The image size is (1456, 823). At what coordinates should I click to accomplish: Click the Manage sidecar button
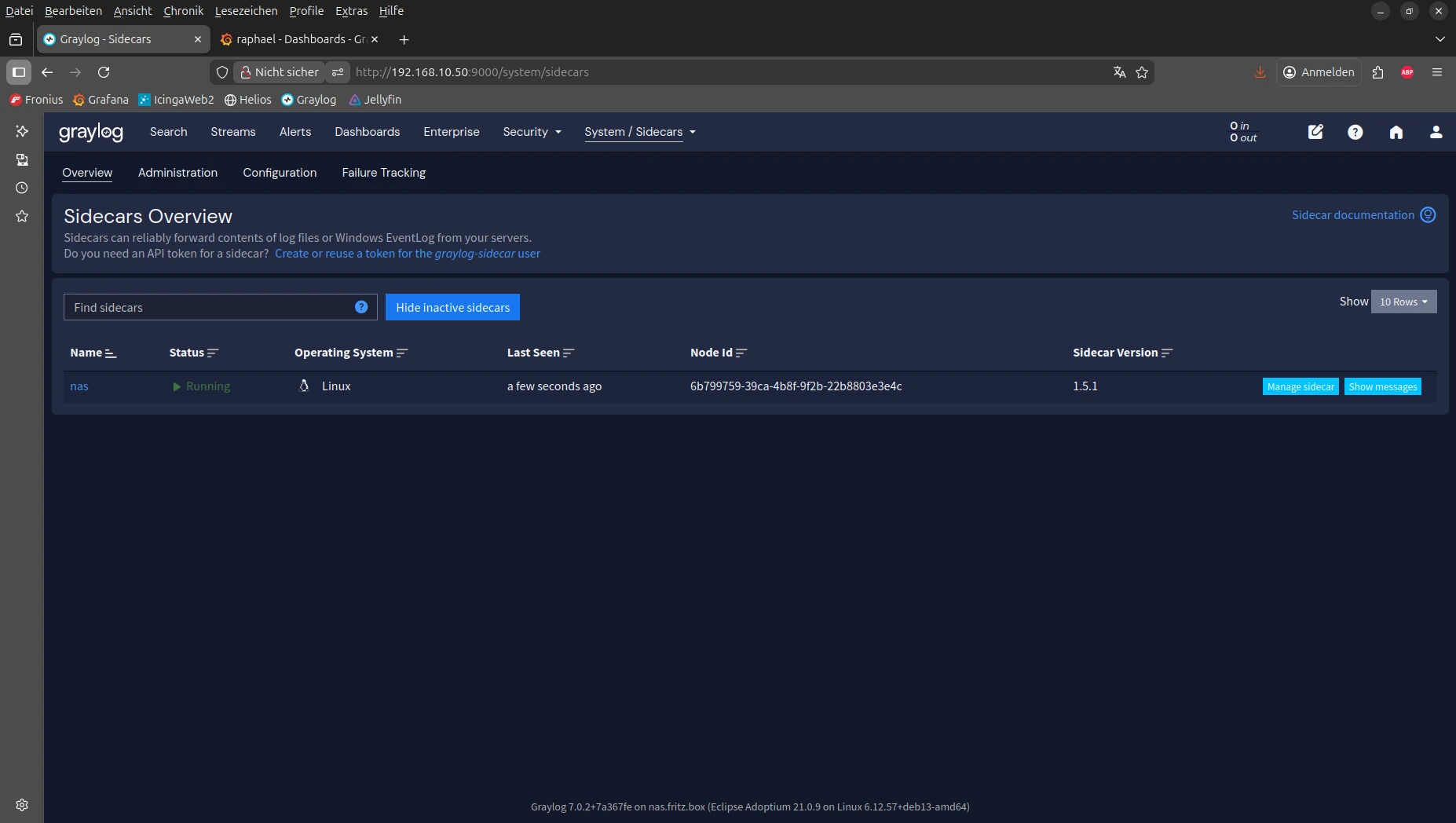[x=1300, y=386]
